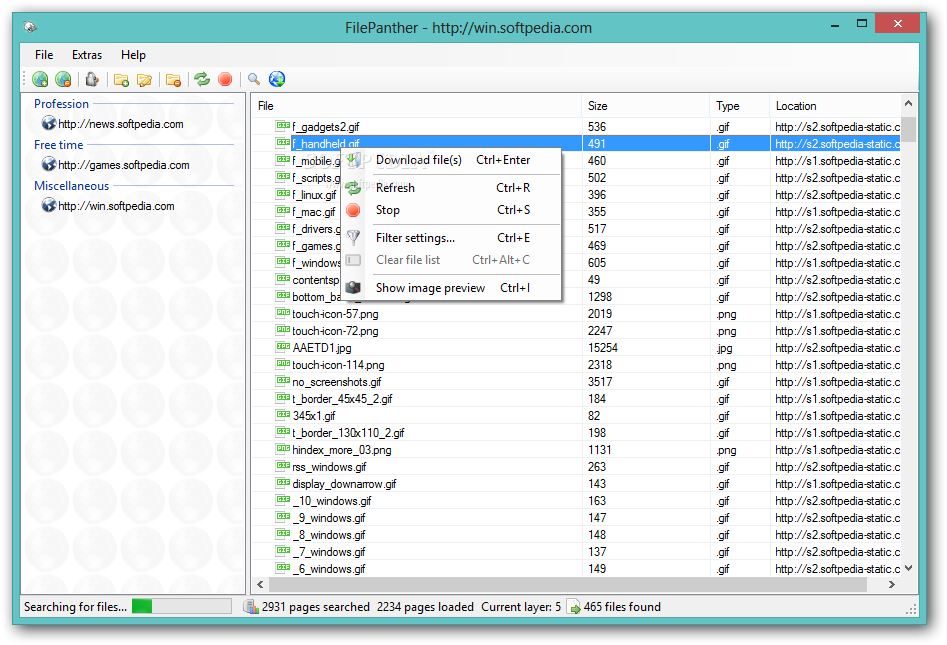Screen dimensions: 947x645
Task: Choose Download file(s) from context menu
Action: pyautogui.click(x=452, y=160)
